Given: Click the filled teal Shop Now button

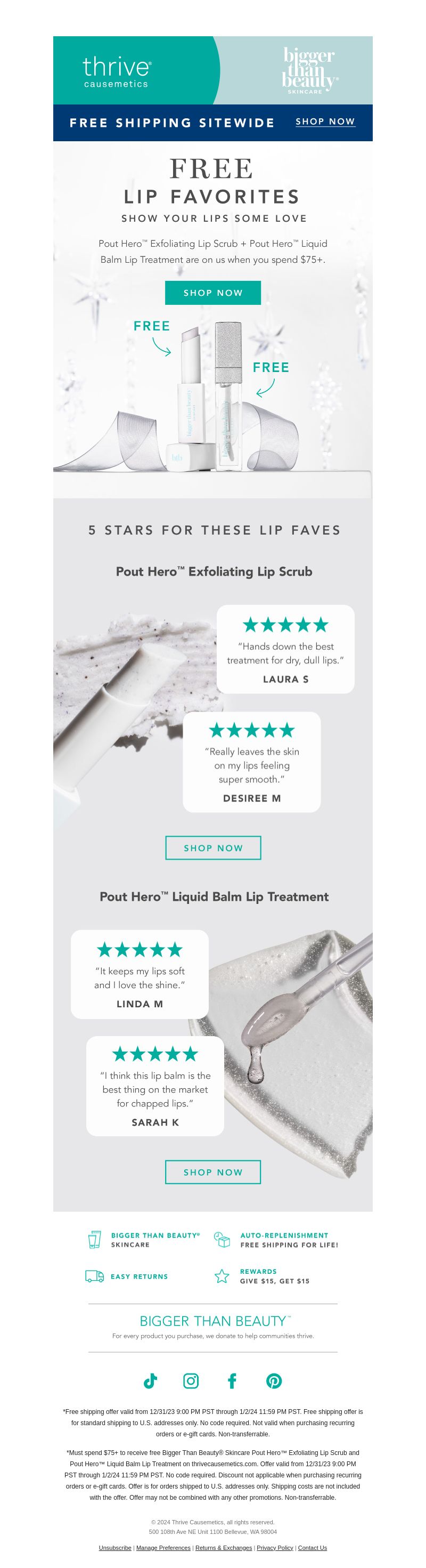Looking at the screenshot, I should (213, 293).
